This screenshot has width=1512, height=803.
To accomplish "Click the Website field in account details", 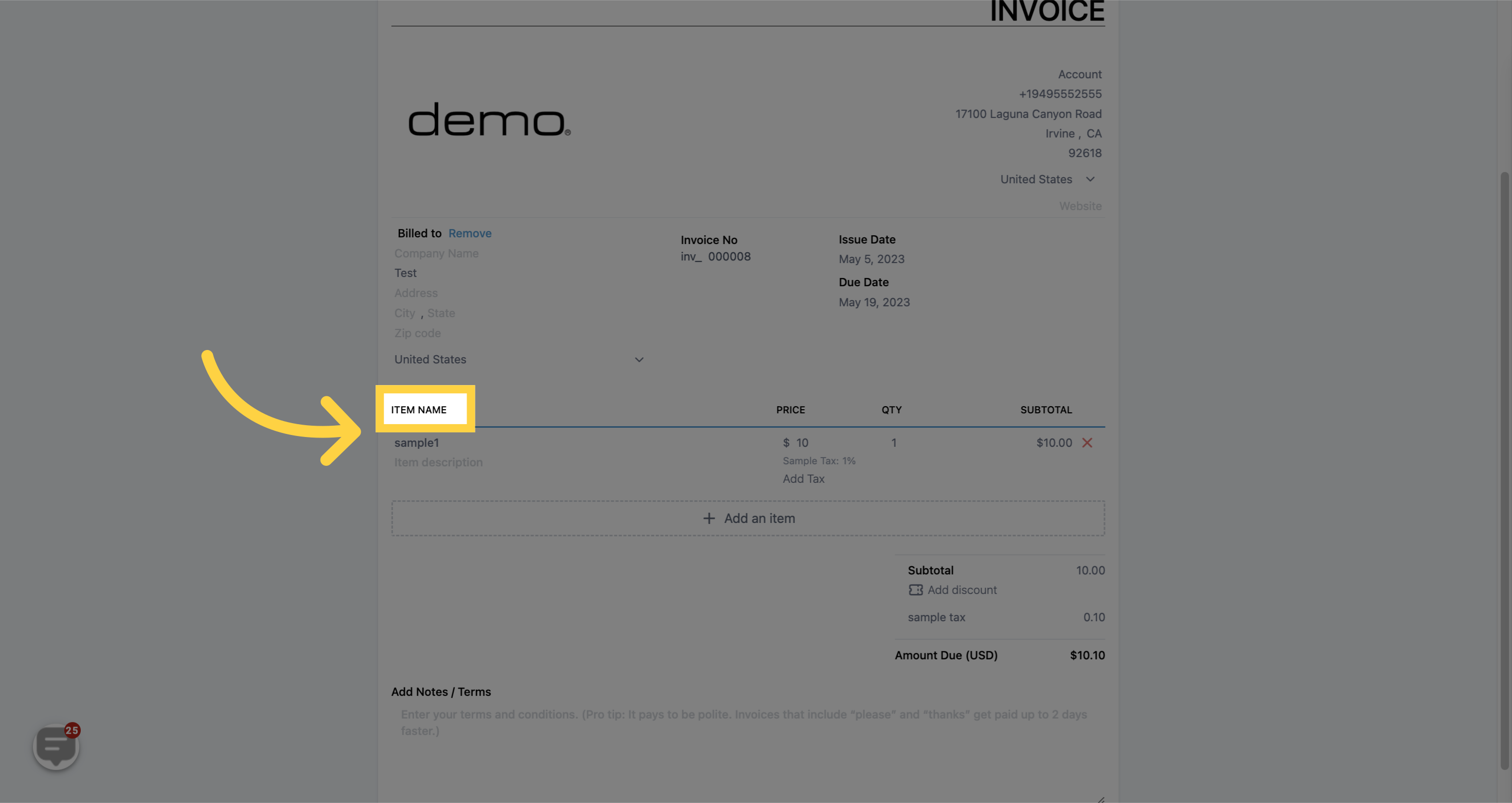I will click(x=1079, y=206).
